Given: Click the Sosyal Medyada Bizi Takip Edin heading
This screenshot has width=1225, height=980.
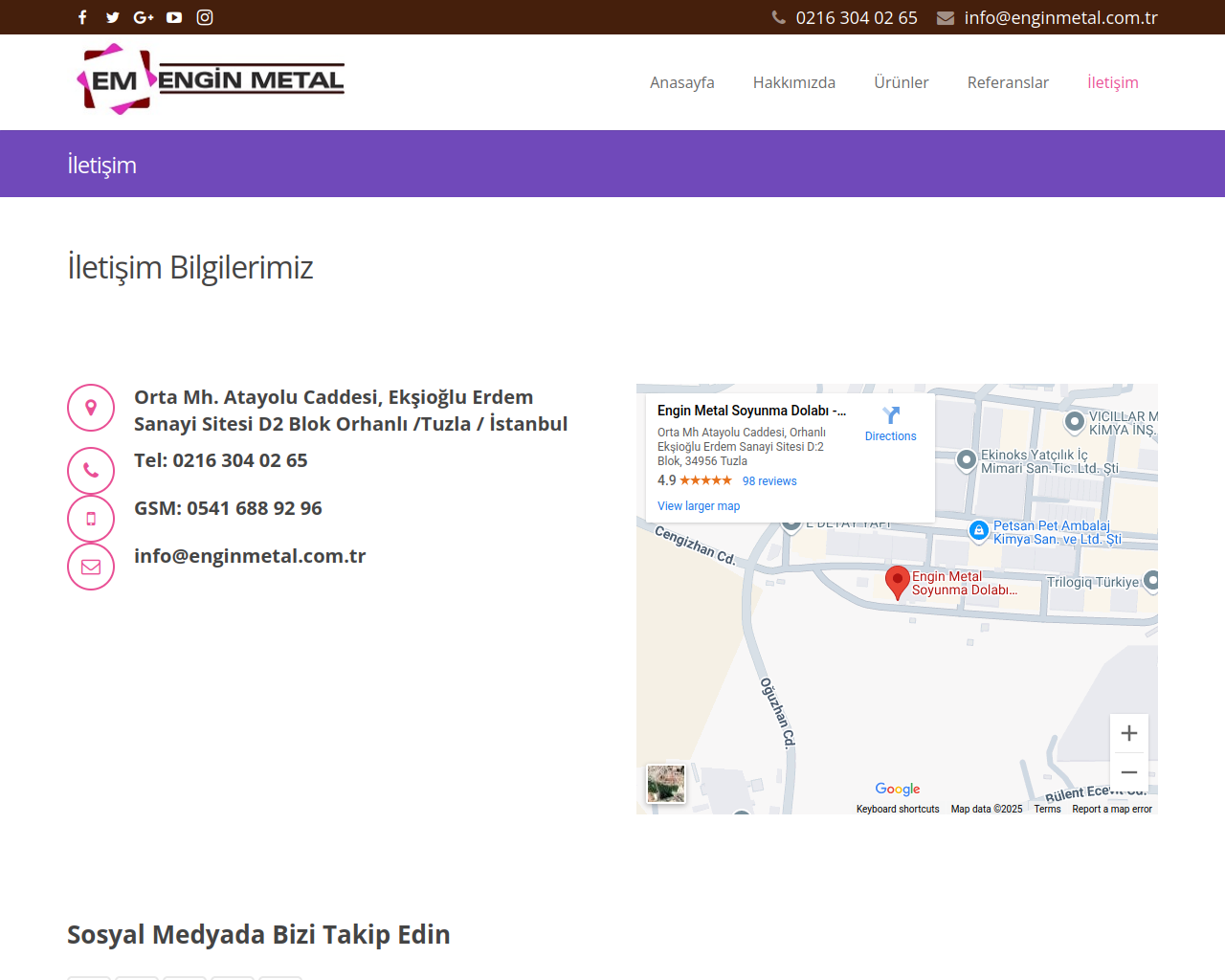Looking at the screenshot, I should tap(258, 934).
